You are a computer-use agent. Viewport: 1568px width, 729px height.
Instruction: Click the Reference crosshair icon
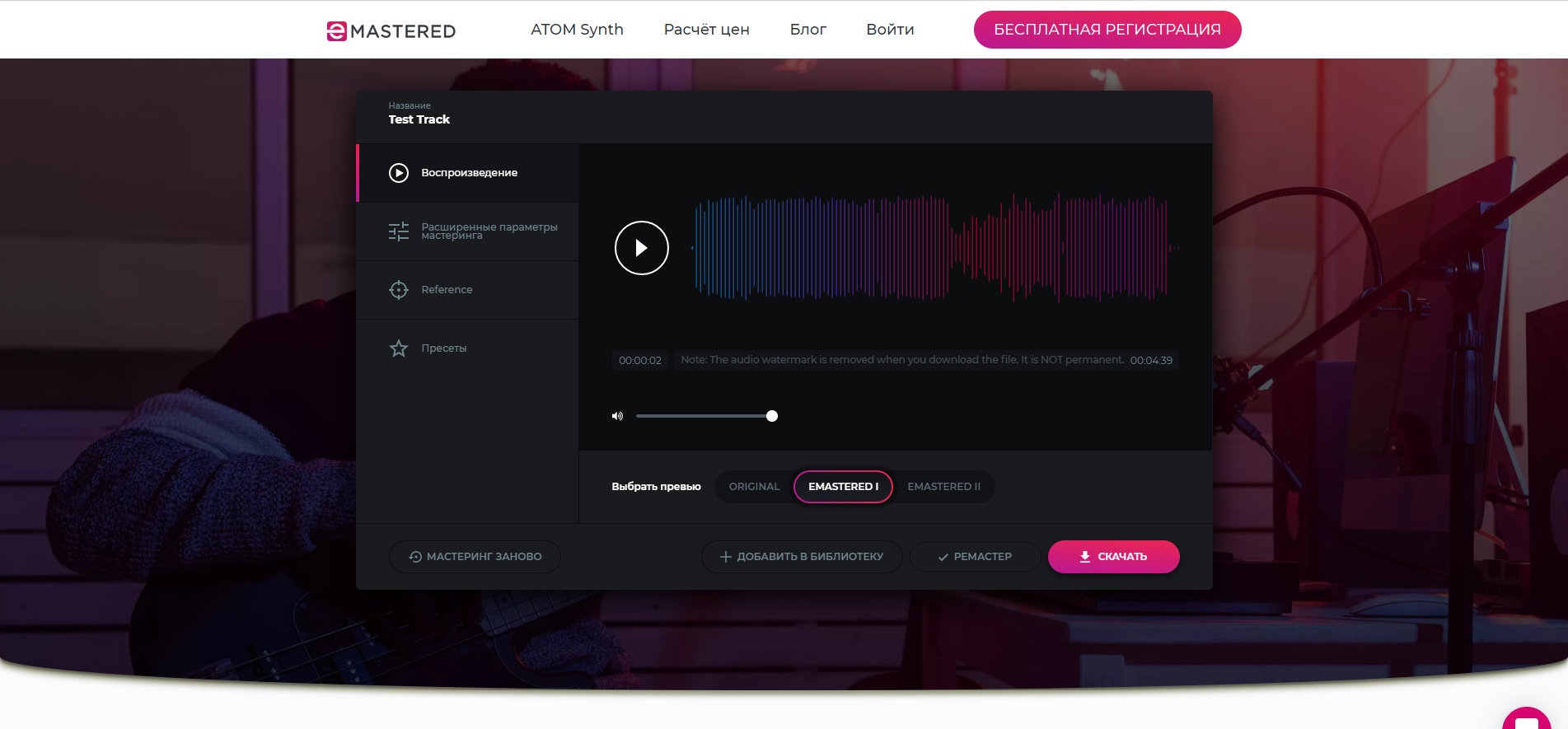click(x=399, y=290)
